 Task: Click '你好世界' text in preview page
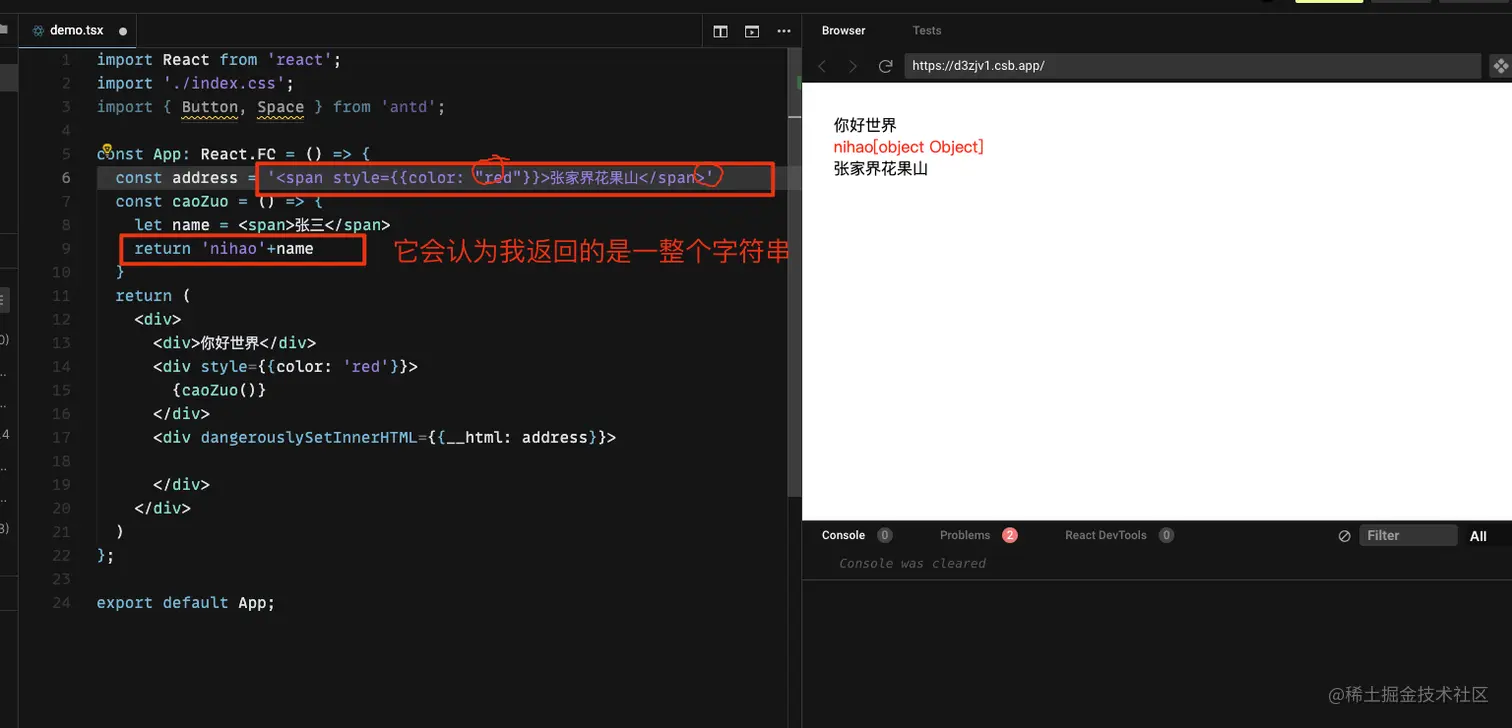coord(865,126)
